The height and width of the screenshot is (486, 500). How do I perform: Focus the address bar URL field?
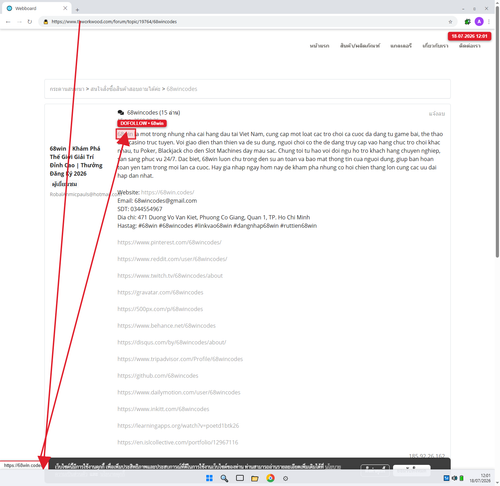[x=247, y=22]
